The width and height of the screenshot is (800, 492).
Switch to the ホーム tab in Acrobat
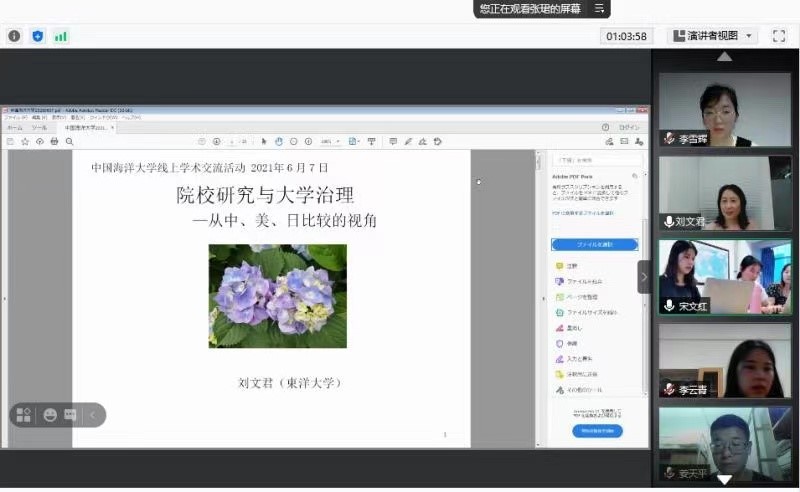[15, 128]
